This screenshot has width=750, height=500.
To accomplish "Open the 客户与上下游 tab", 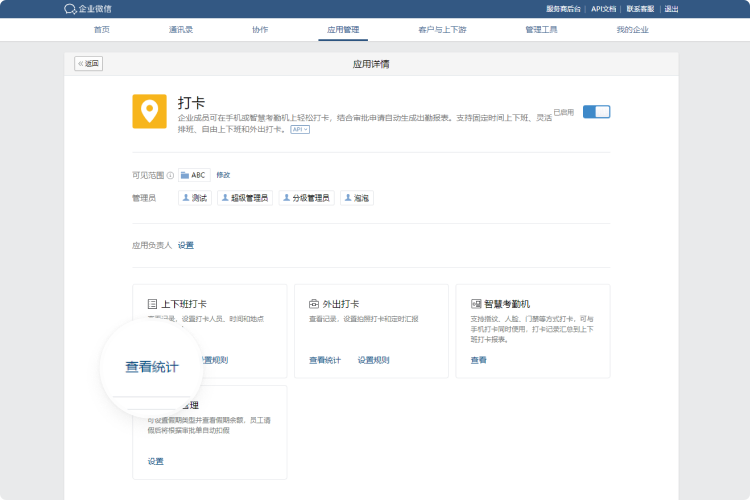I will [442, 30].
